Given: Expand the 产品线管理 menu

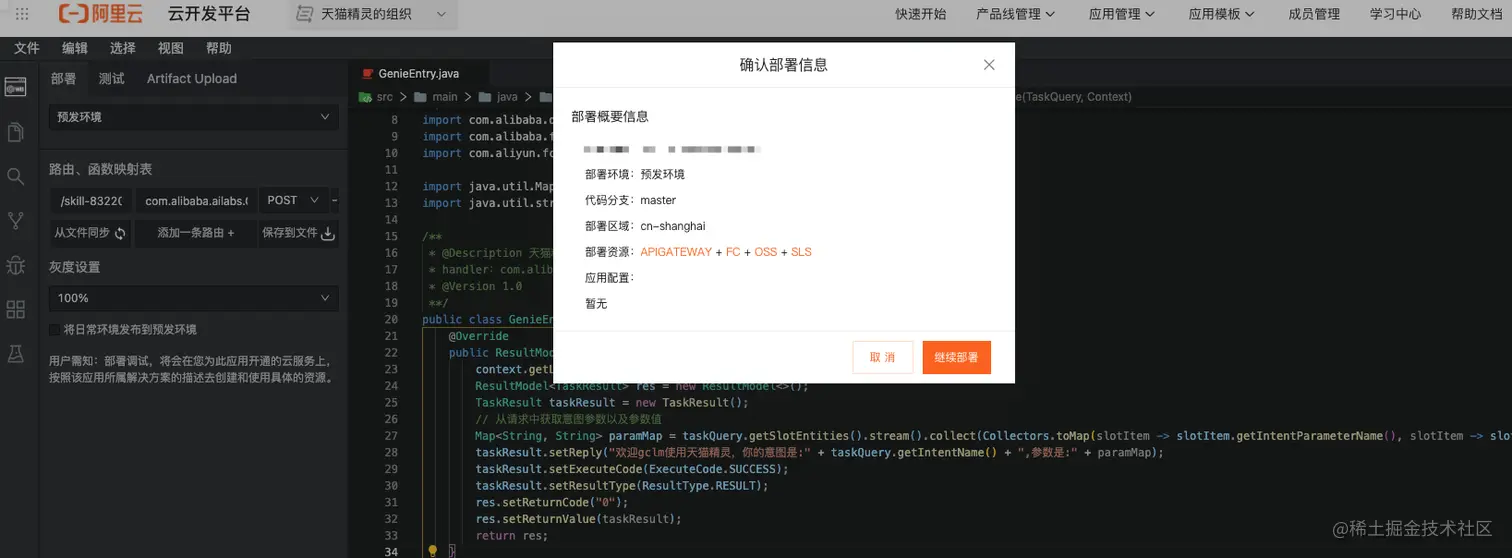Looking at the screenshot, I should 1016,14.
